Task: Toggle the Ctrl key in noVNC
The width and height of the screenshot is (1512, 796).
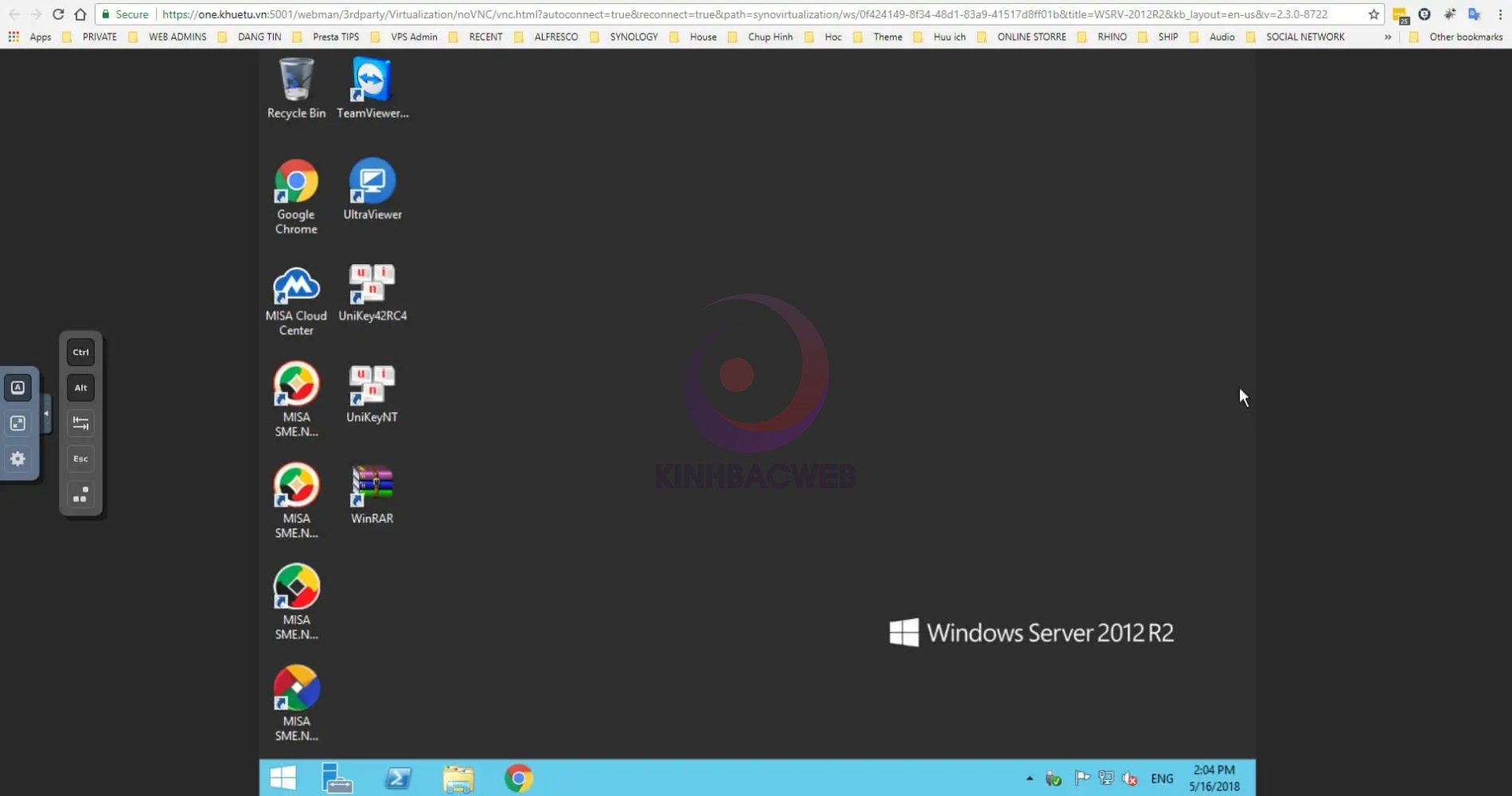Action: 80,352
